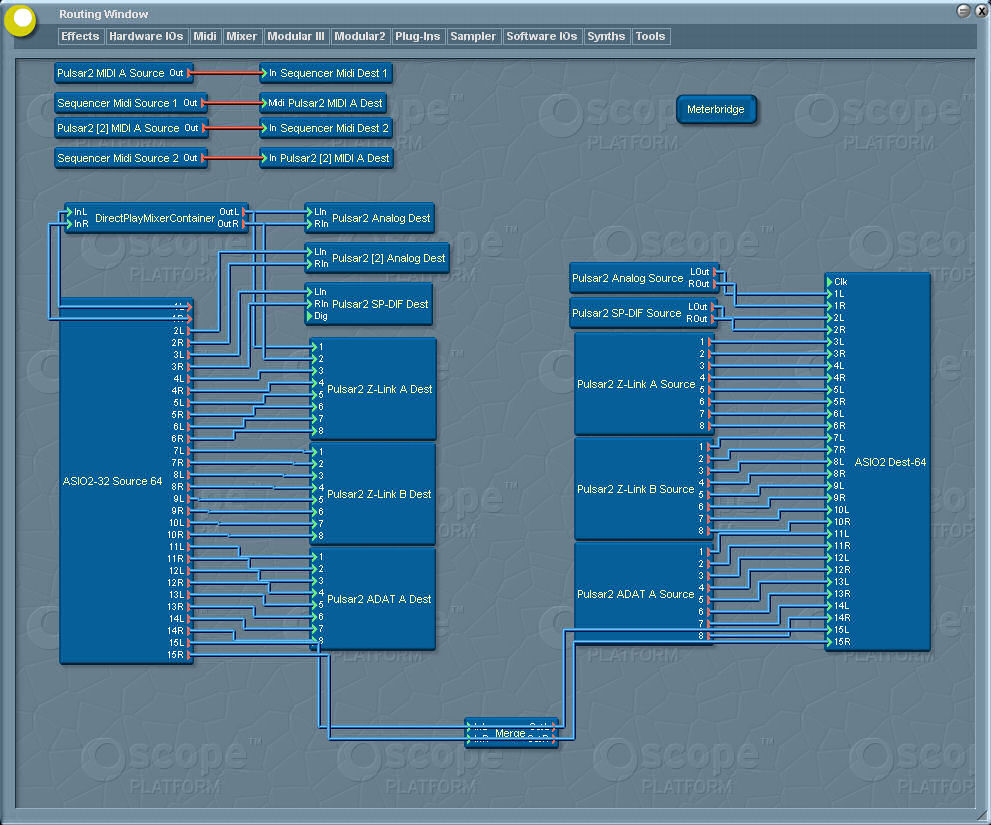Click Dig input port on Pulsar2 SP-DIF Dest
This screenshot has height=825, width=991.
coord(309,315)
